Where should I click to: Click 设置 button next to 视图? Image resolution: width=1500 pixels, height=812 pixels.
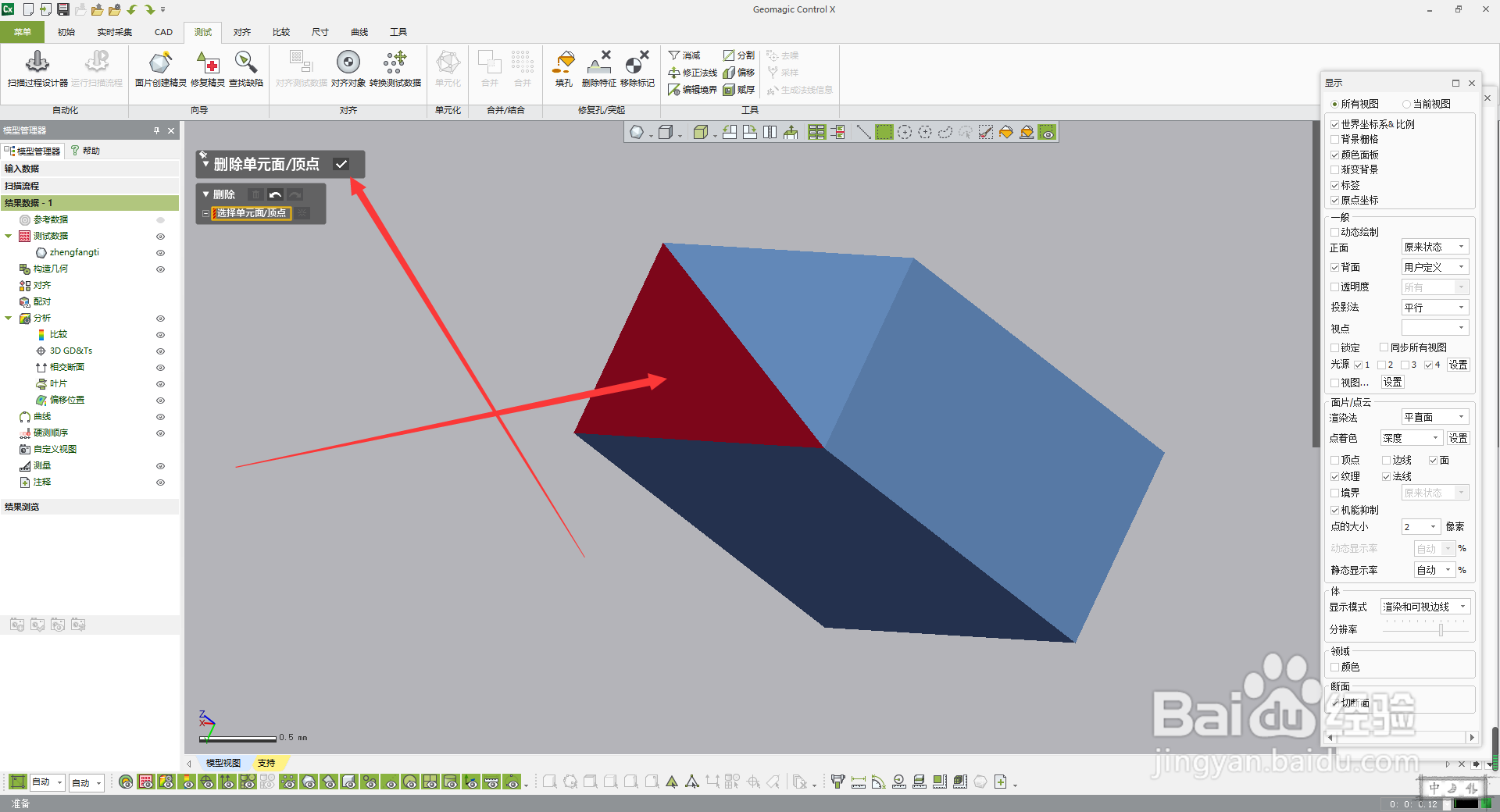click(1392, 382)
